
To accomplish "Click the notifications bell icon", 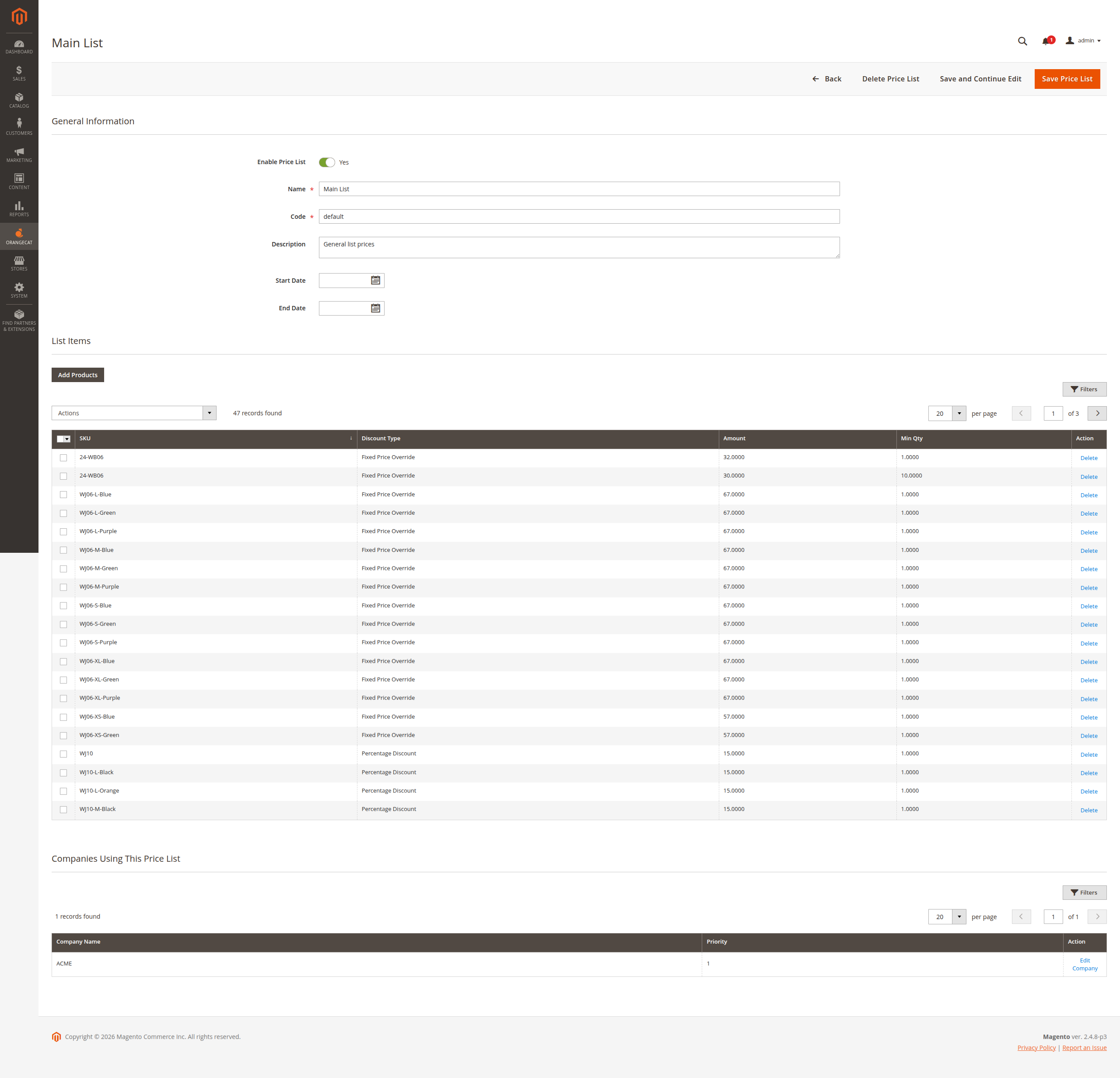I will (x=1046, y=41).
